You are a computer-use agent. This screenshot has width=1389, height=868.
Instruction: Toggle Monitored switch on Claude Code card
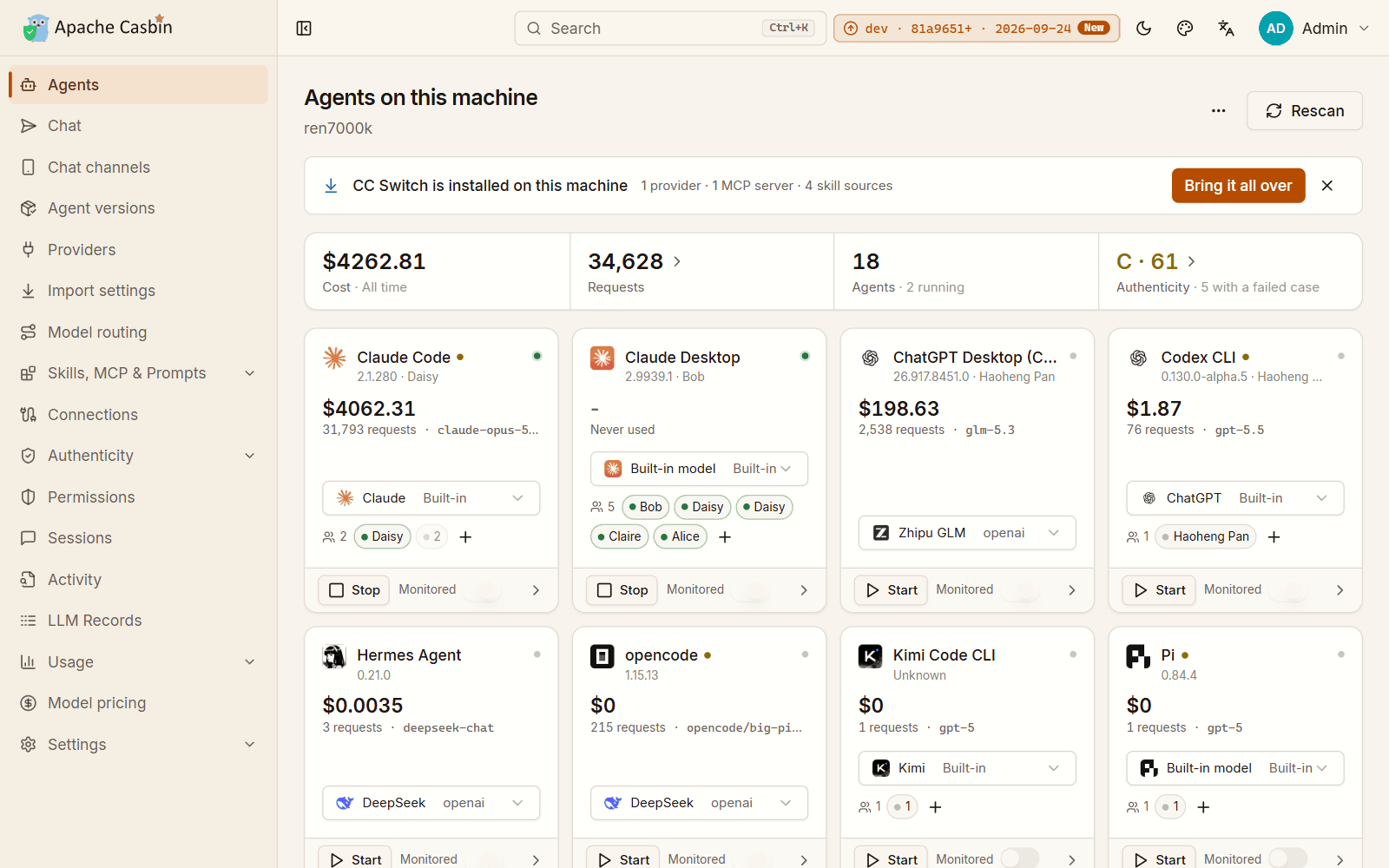pos(484,590)
